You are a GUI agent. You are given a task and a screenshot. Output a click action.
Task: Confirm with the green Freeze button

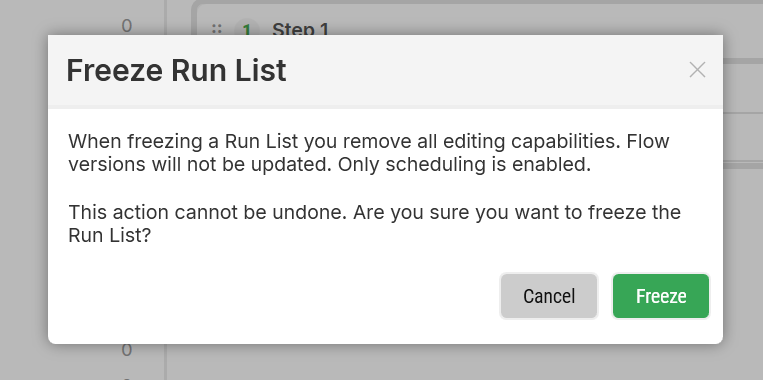(660, 296)
